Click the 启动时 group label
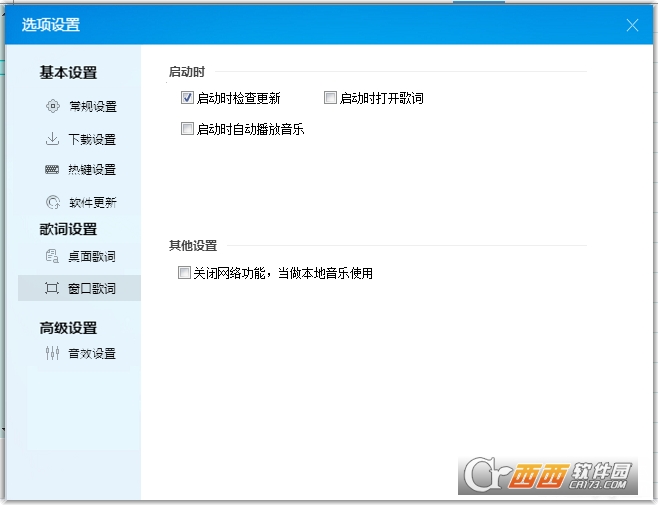The image size is (658, 505). (x=187, y=72)
